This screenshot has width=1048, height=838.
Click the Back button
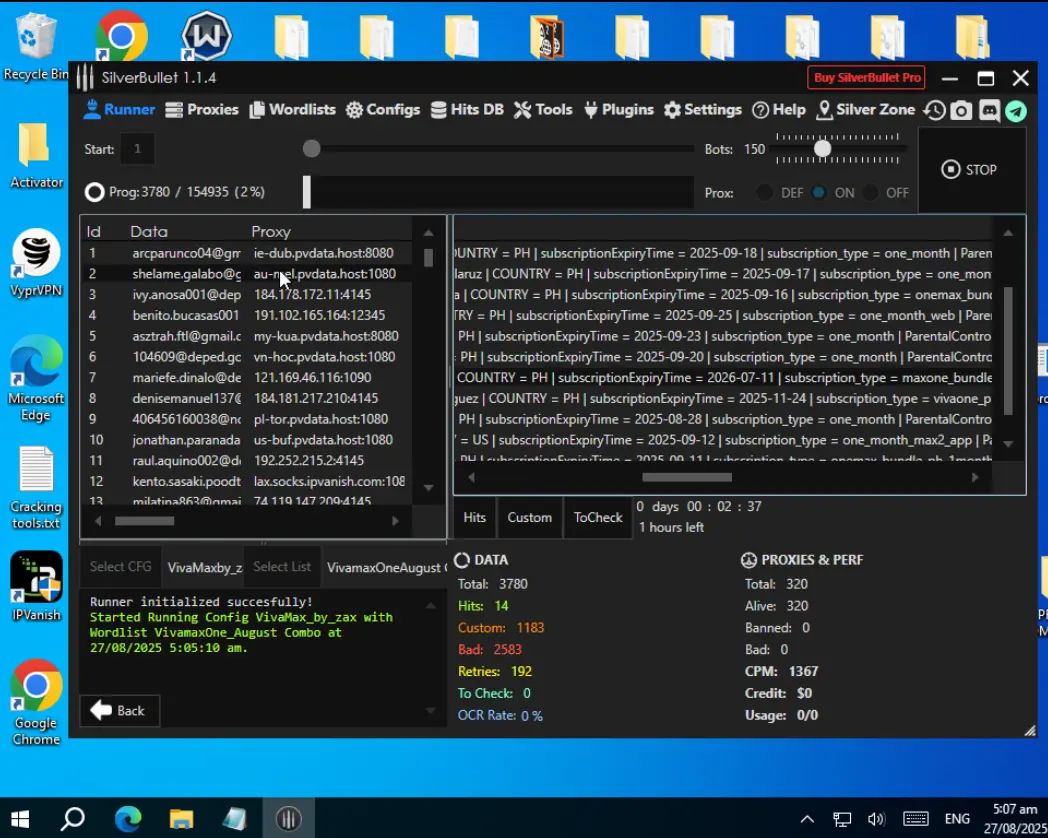click(119, 710)
